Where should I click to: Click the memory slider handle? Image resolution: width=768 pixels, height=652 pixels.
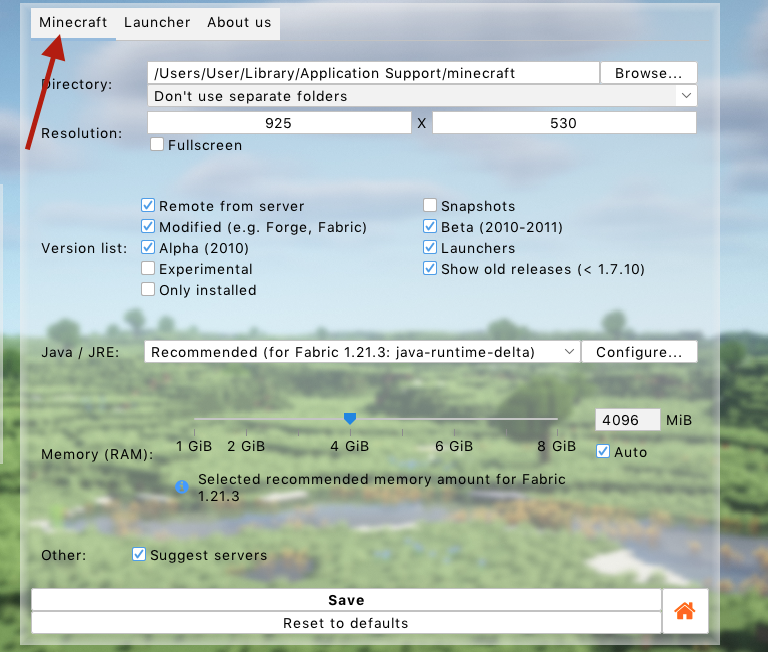tap(350, 418)
